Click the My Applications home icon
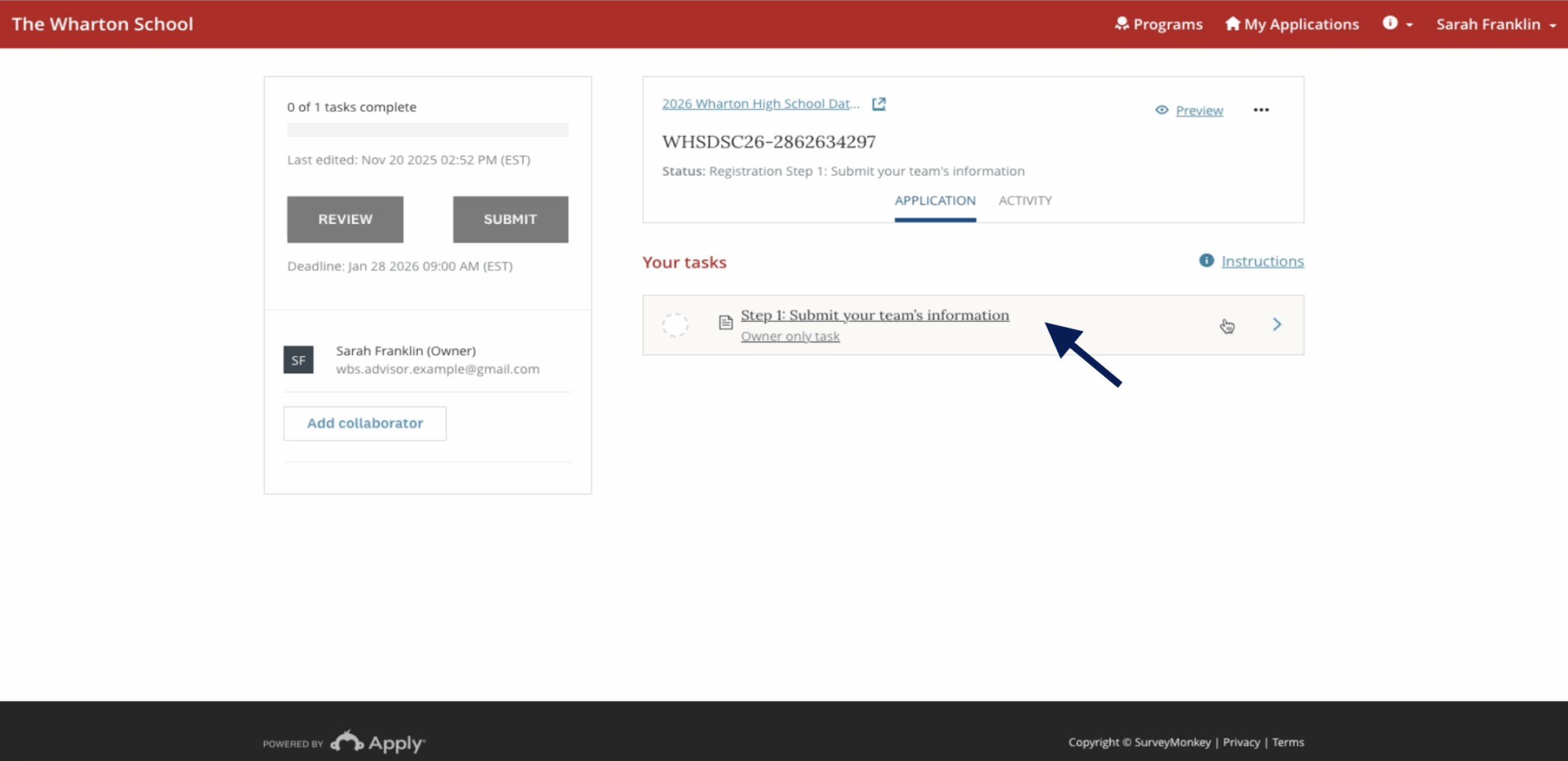This screenshot has height=761, width=1568. pos(1232,24)
